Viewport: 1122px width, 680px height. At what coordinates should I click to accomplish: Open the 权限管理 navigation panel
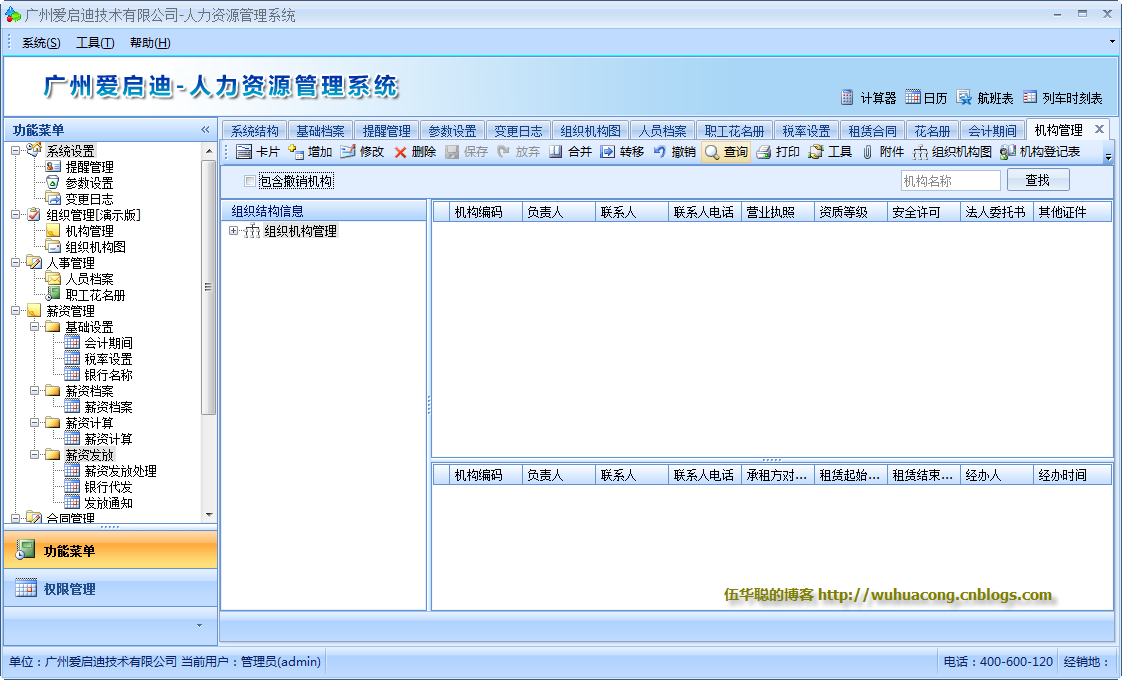pyautogui.click(x=110, y=588)
